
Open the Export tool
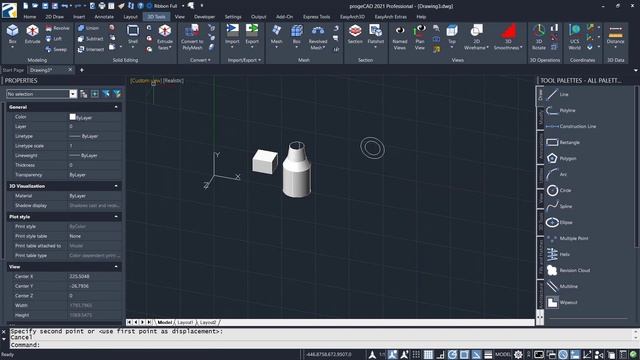[252, 34]
